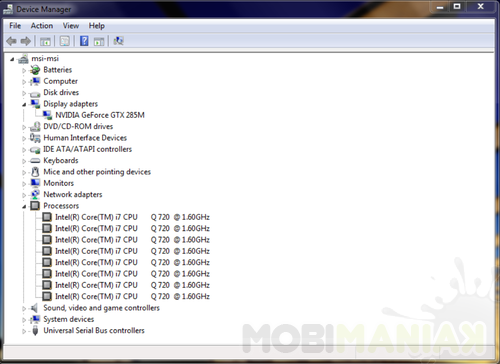Select the 'Network adapters' label
The width and height of the screenshot is (500, 364).
(x=73, y=195)
